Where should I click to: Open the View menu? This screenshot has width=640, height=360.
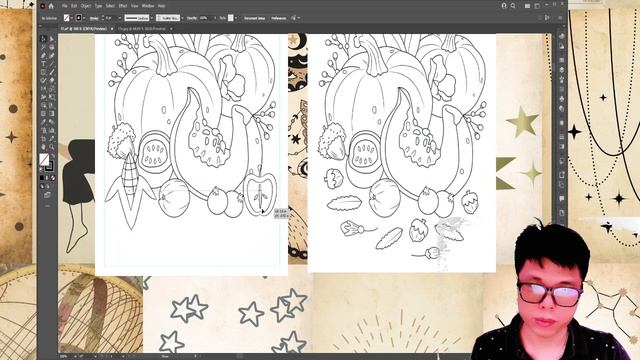click(x=135, y=6)
